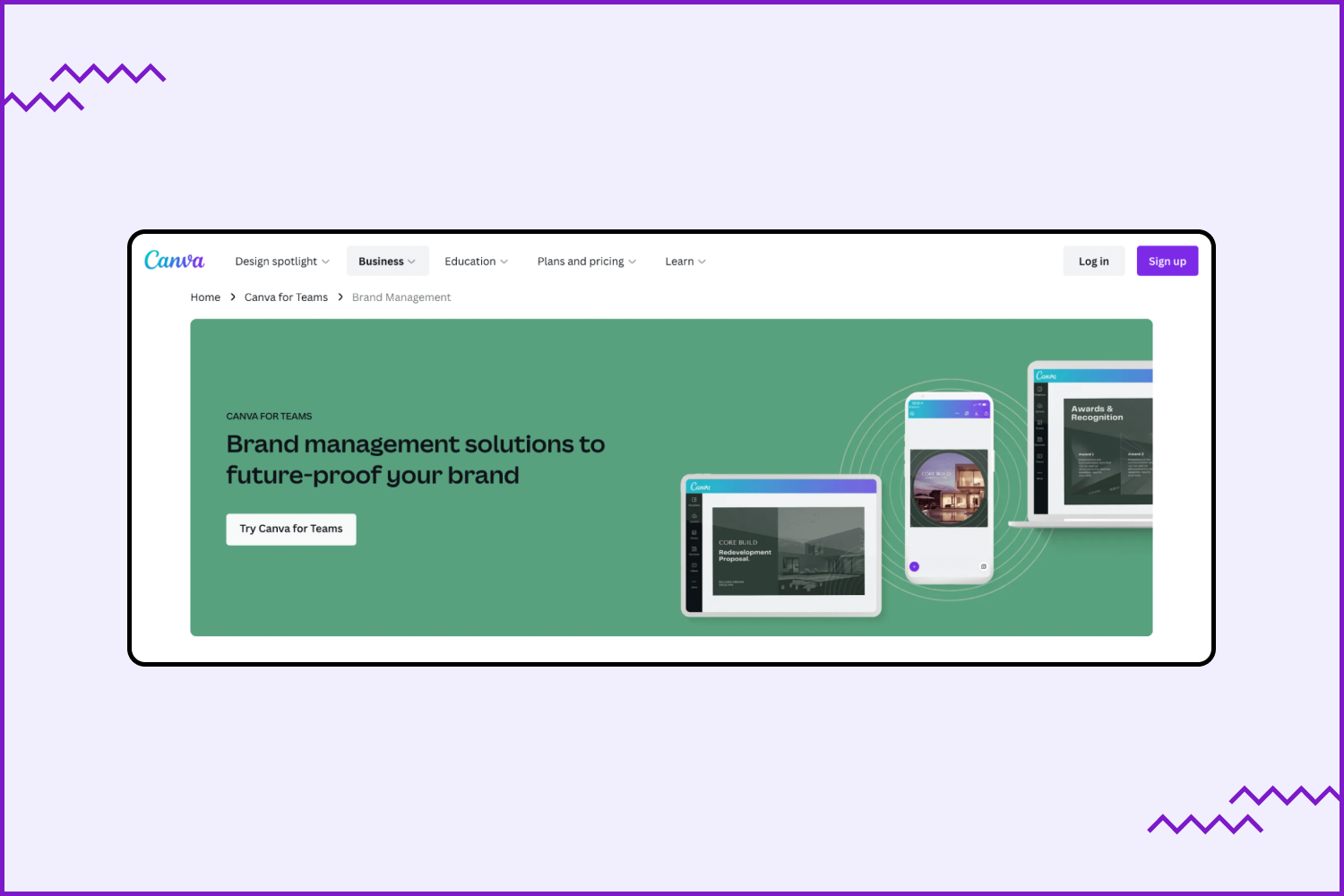
Task: Expand the Education chevron arrow
Action: (x=504, y=262)
